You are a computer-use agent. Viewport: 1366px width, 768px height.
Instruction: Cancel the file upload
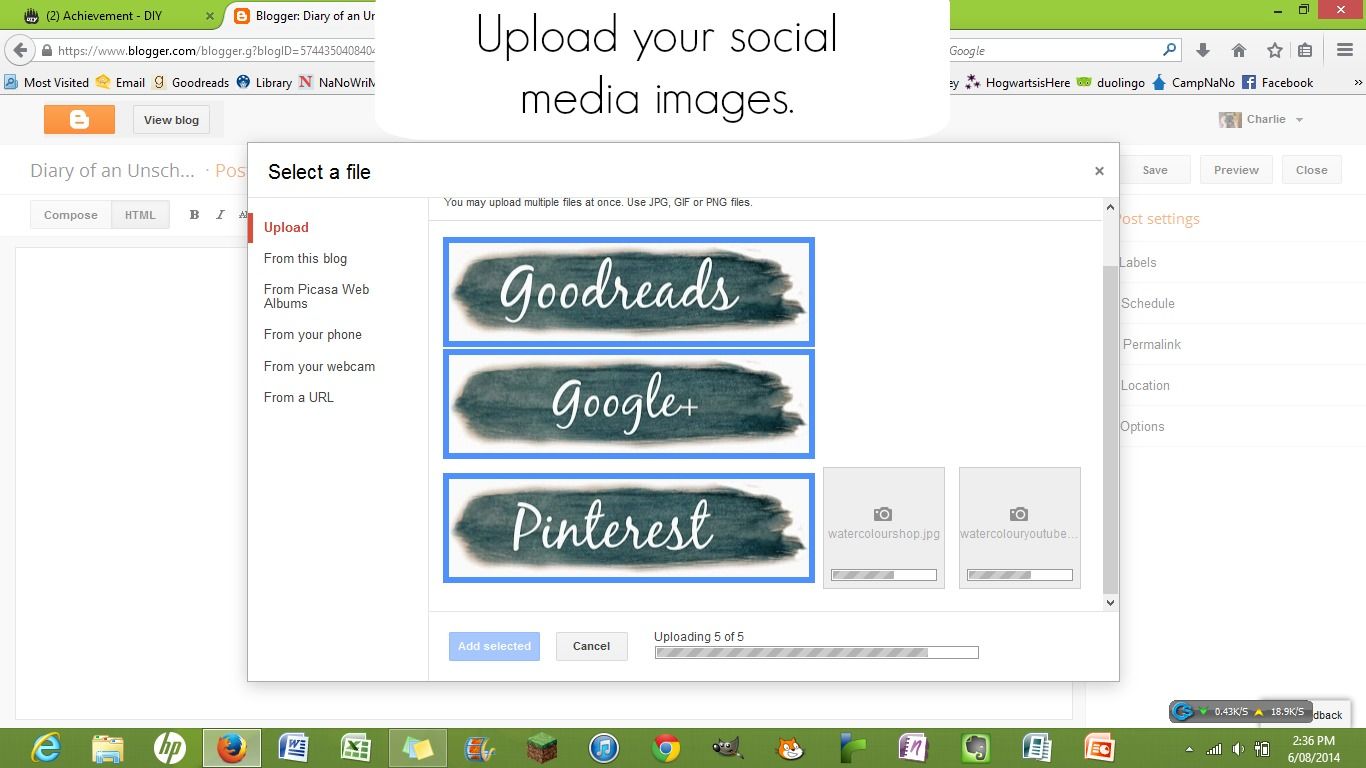[x=591, y=646]
